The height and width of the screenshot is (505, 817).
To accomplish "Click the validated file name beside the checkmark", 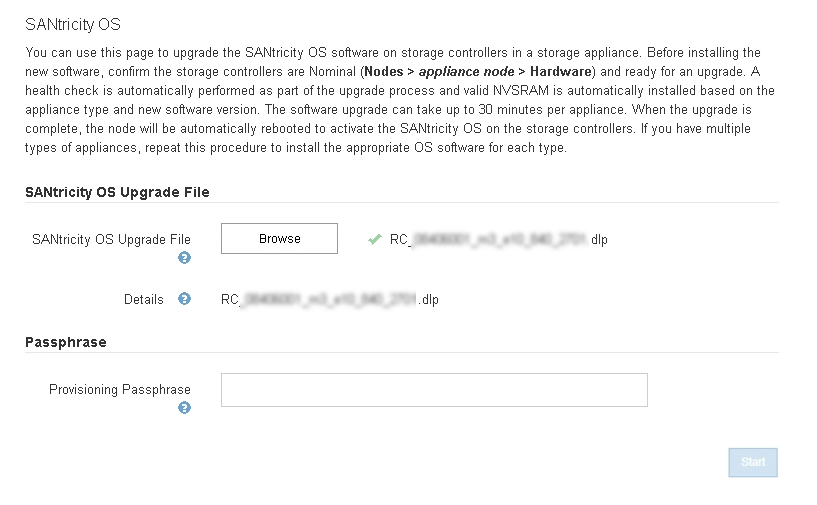I will click(x=498, y=240).
